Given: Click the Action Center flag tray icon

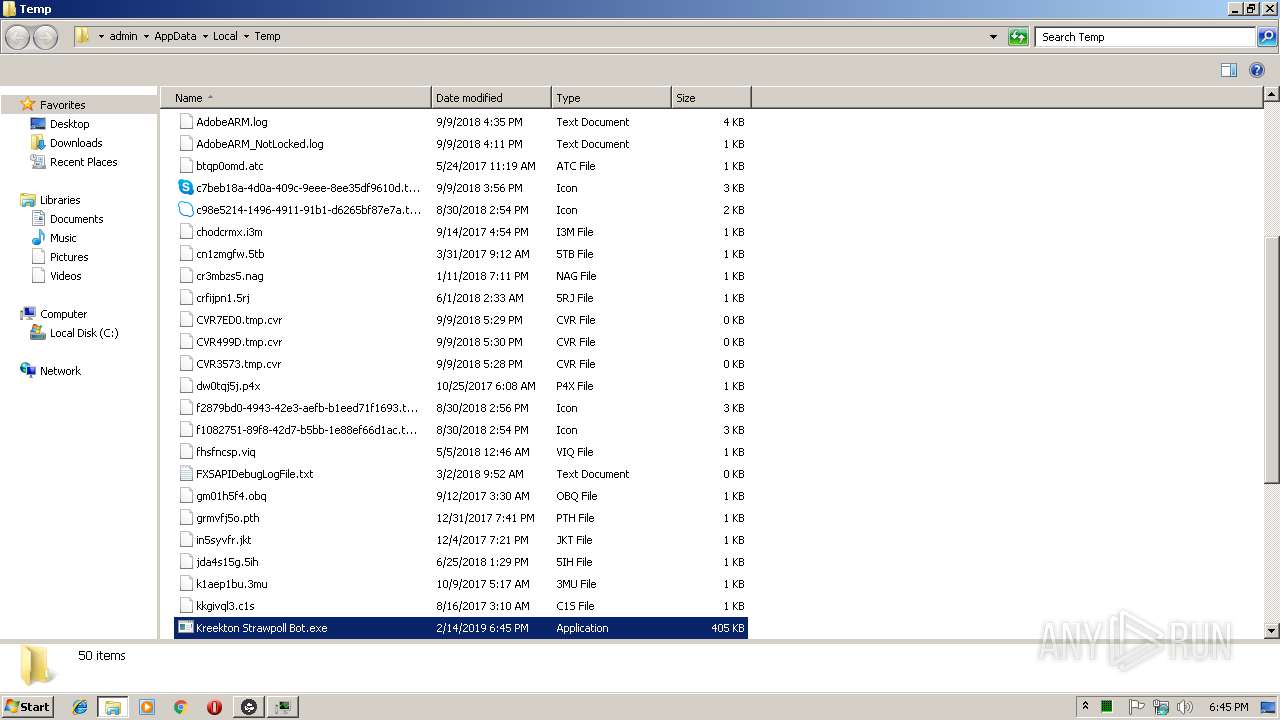Looking at the screenshot, I should [1137, 707].
